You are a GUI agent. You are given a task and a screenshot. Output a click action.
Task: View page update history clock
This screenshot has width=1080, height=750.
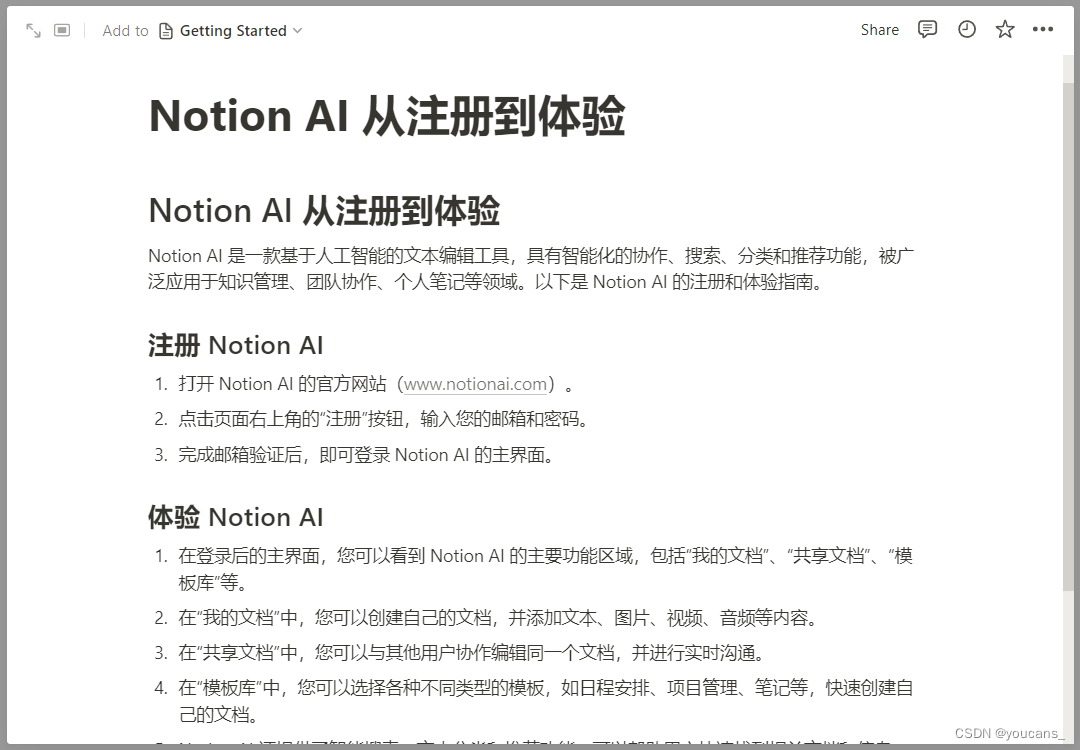click(966, 30)
